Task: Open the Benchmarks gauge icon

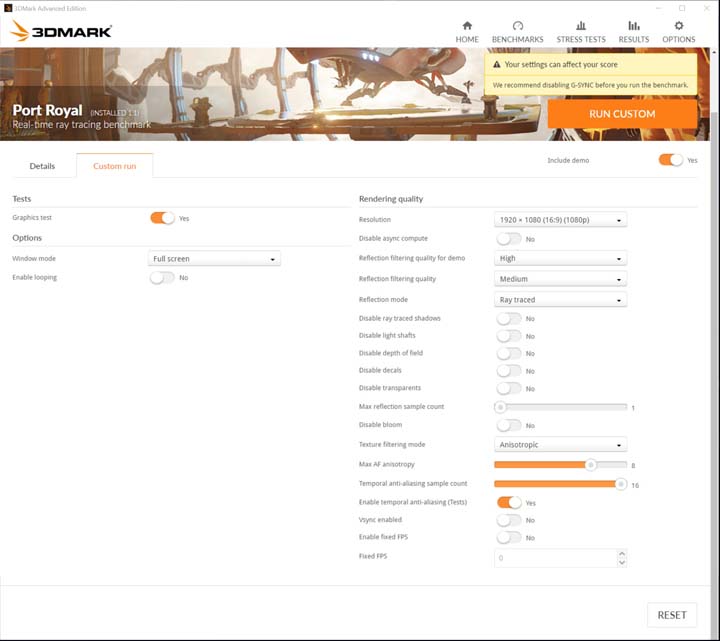Action: click(518, 26)
